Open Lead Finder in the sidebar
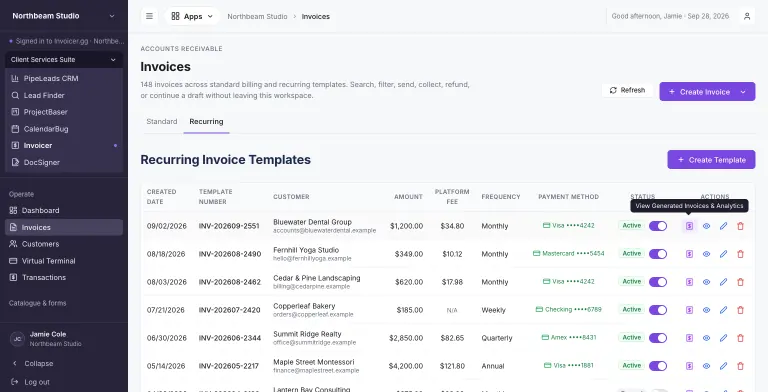The height and width of the screenshot is (392, 768). click(x=64, y=95)
